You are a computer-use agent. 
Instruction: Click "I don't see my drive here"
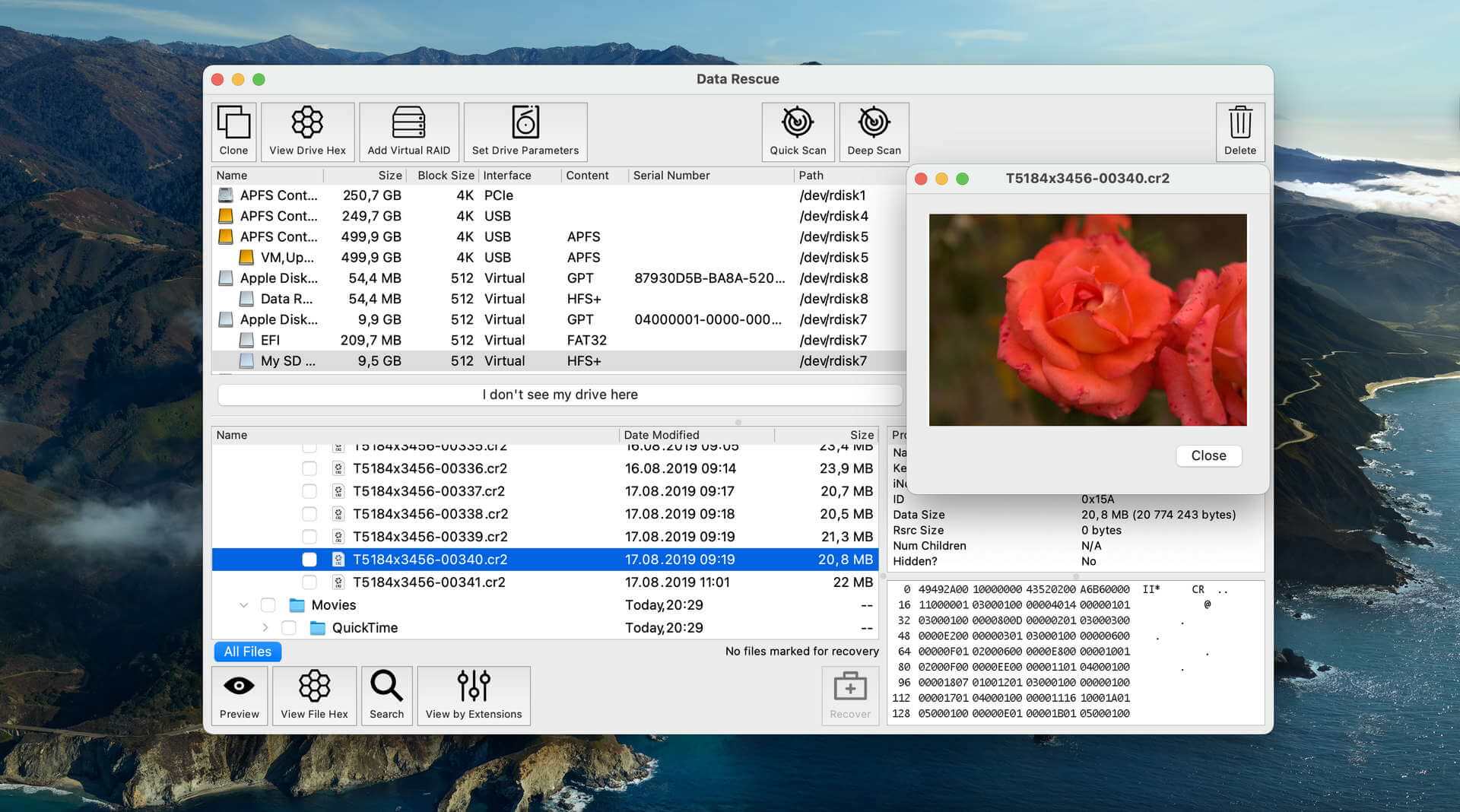click(560, 395)
